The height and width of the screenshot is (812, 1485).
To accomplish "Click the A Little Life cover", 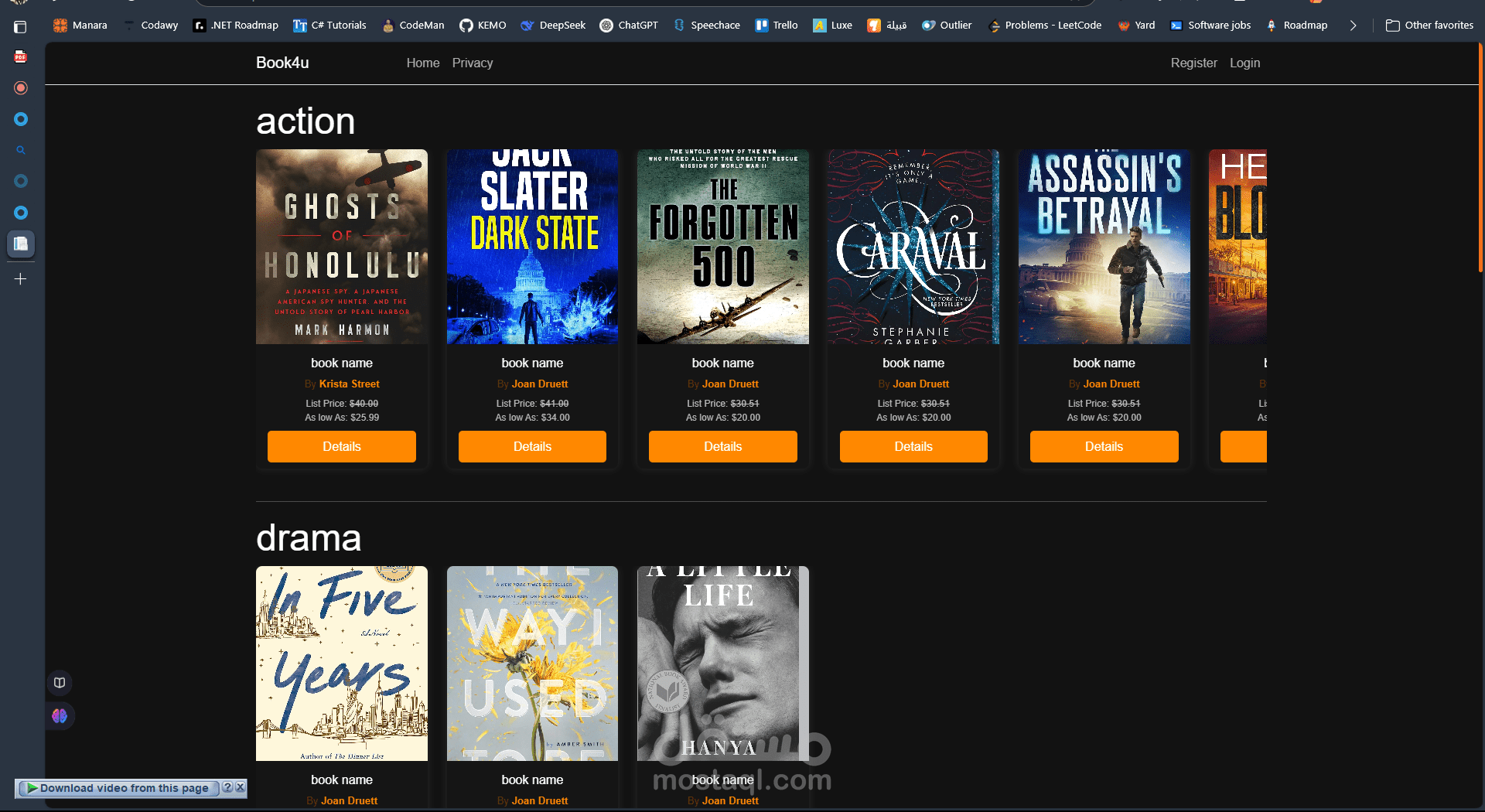I will click(x=723, y=664).
